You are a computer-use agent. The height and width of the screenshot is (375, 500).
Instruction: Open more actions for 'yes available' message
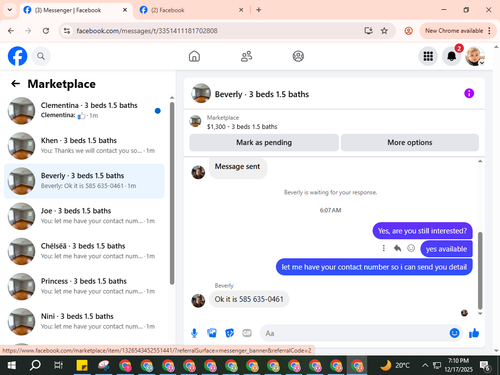point(384,248)
